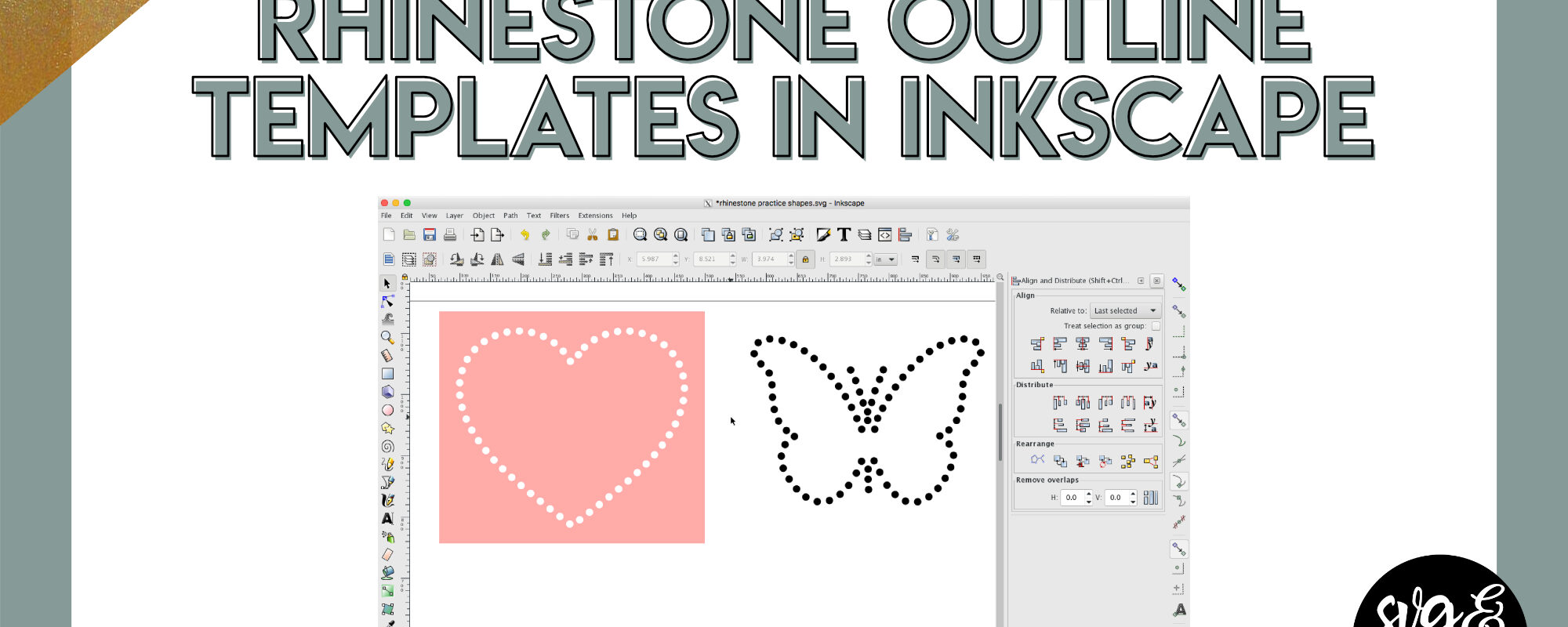Toggle the width/height lock ratio button
Viewport: 1568px width, 627px height.
(x=805, y=259)
